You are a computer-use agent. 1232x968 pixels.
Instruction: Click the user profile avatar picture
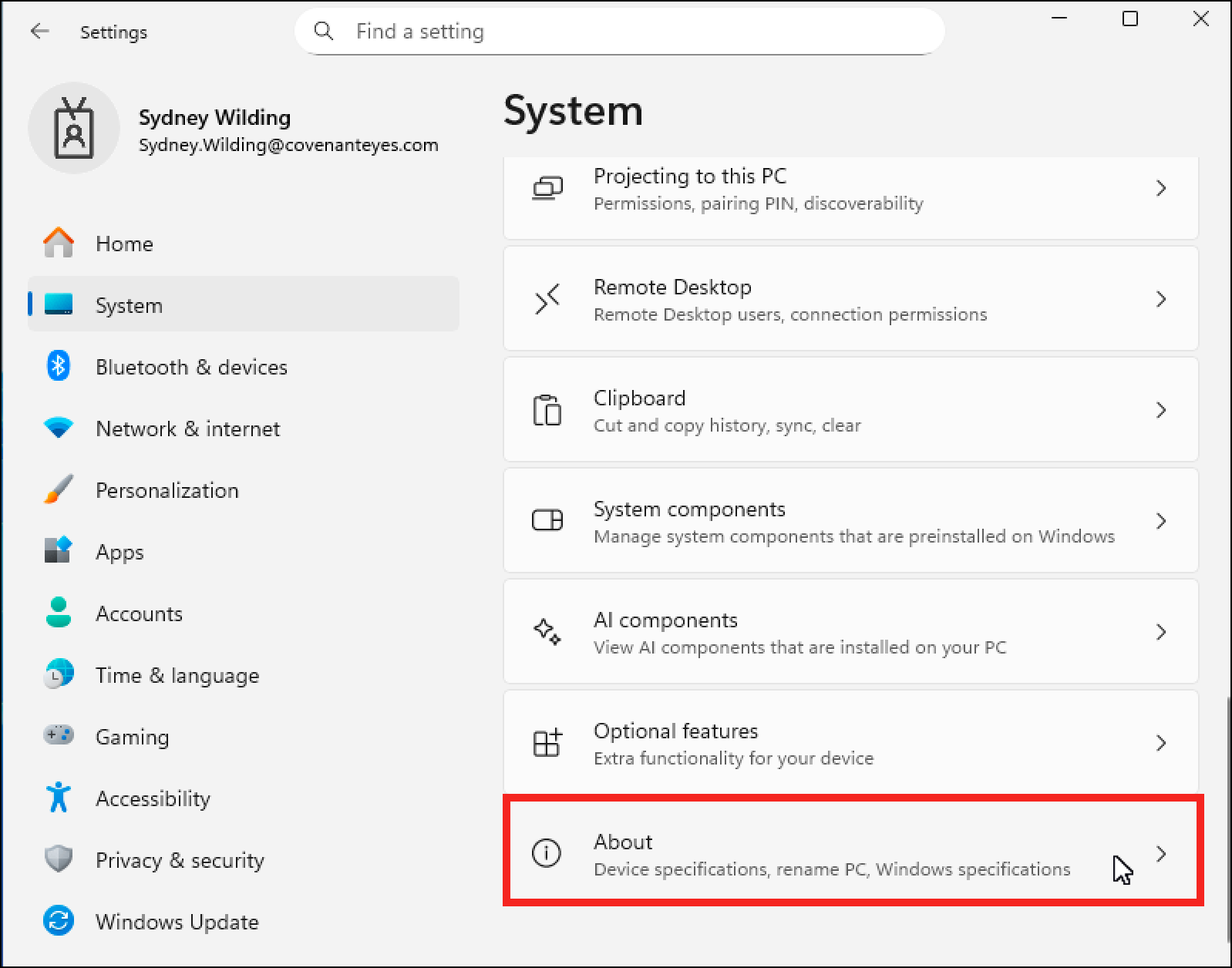tap(74, 129)
